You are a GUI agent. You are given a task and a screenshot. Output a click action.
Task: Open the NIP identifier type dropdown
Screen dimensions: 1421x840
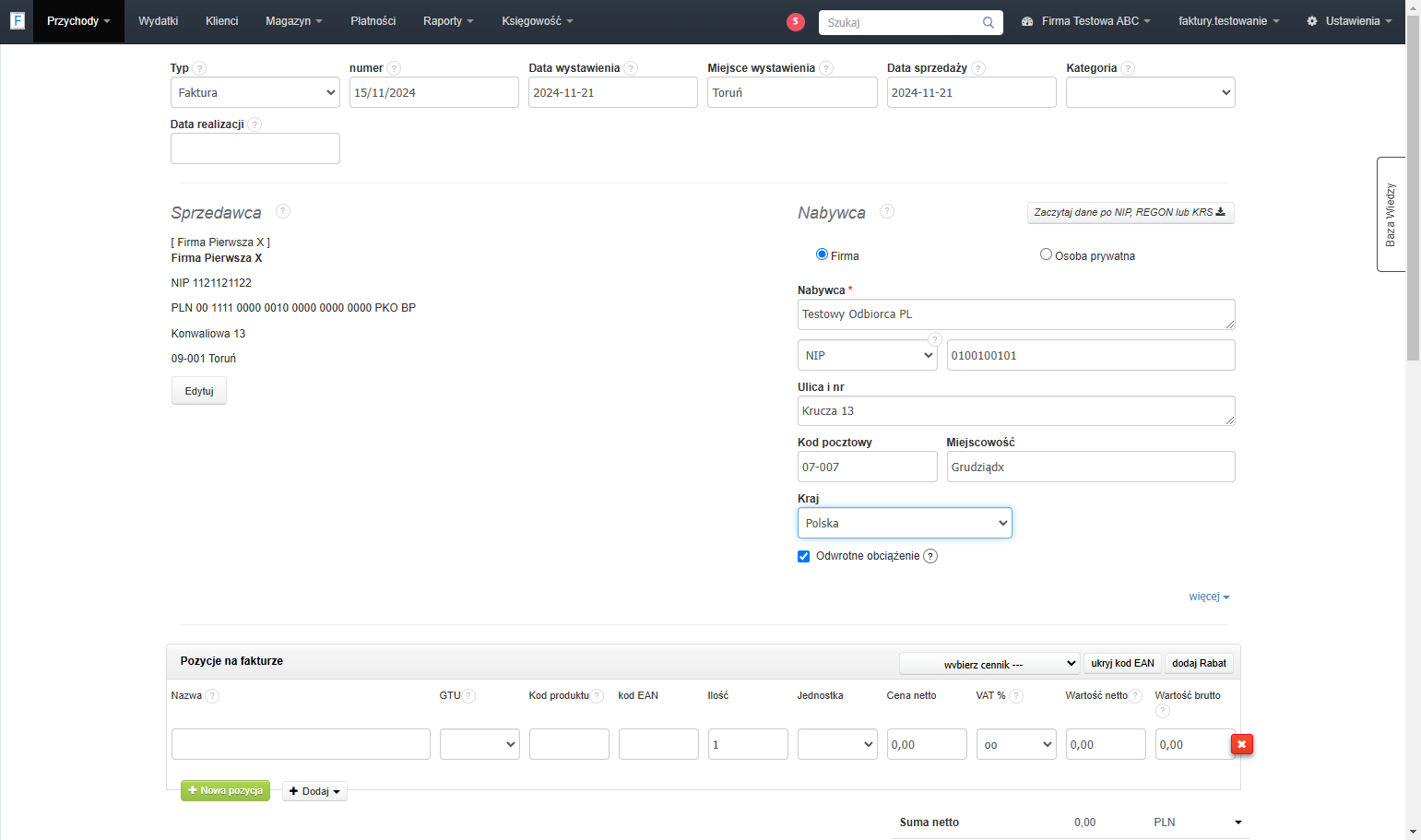[x=867, y=355]
